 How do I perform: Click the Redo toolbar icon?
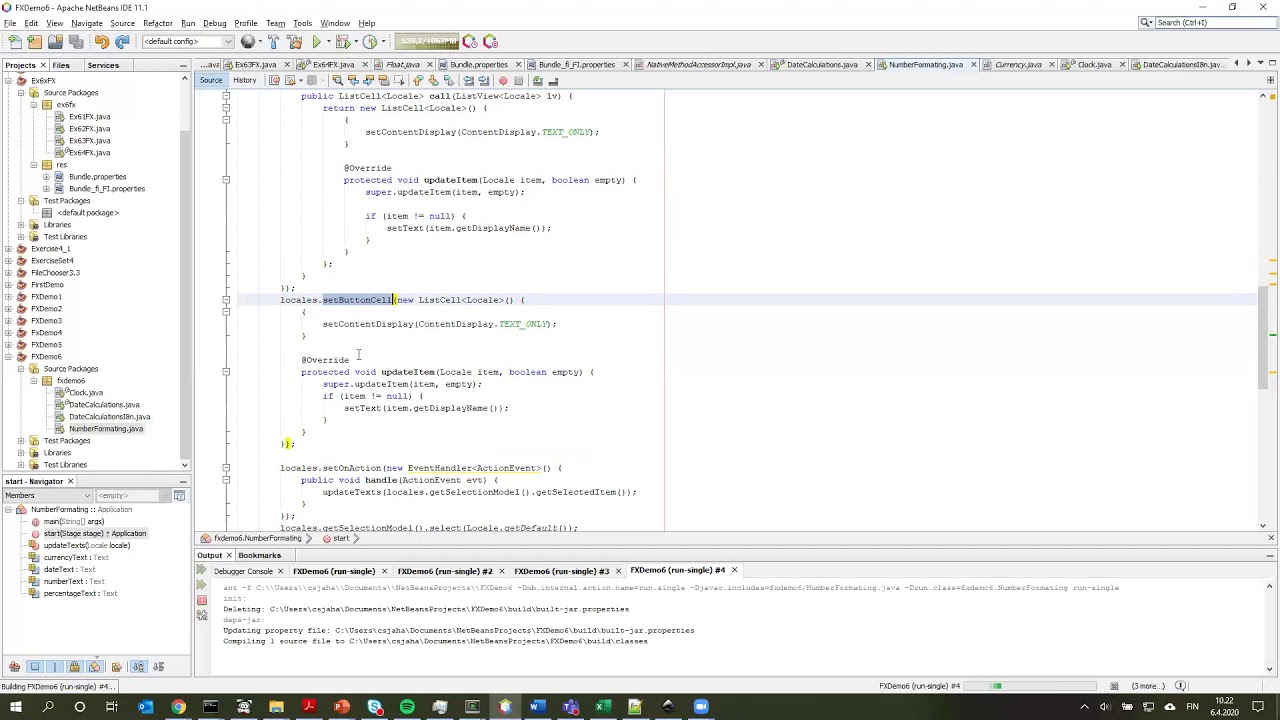tap(122, 41)
